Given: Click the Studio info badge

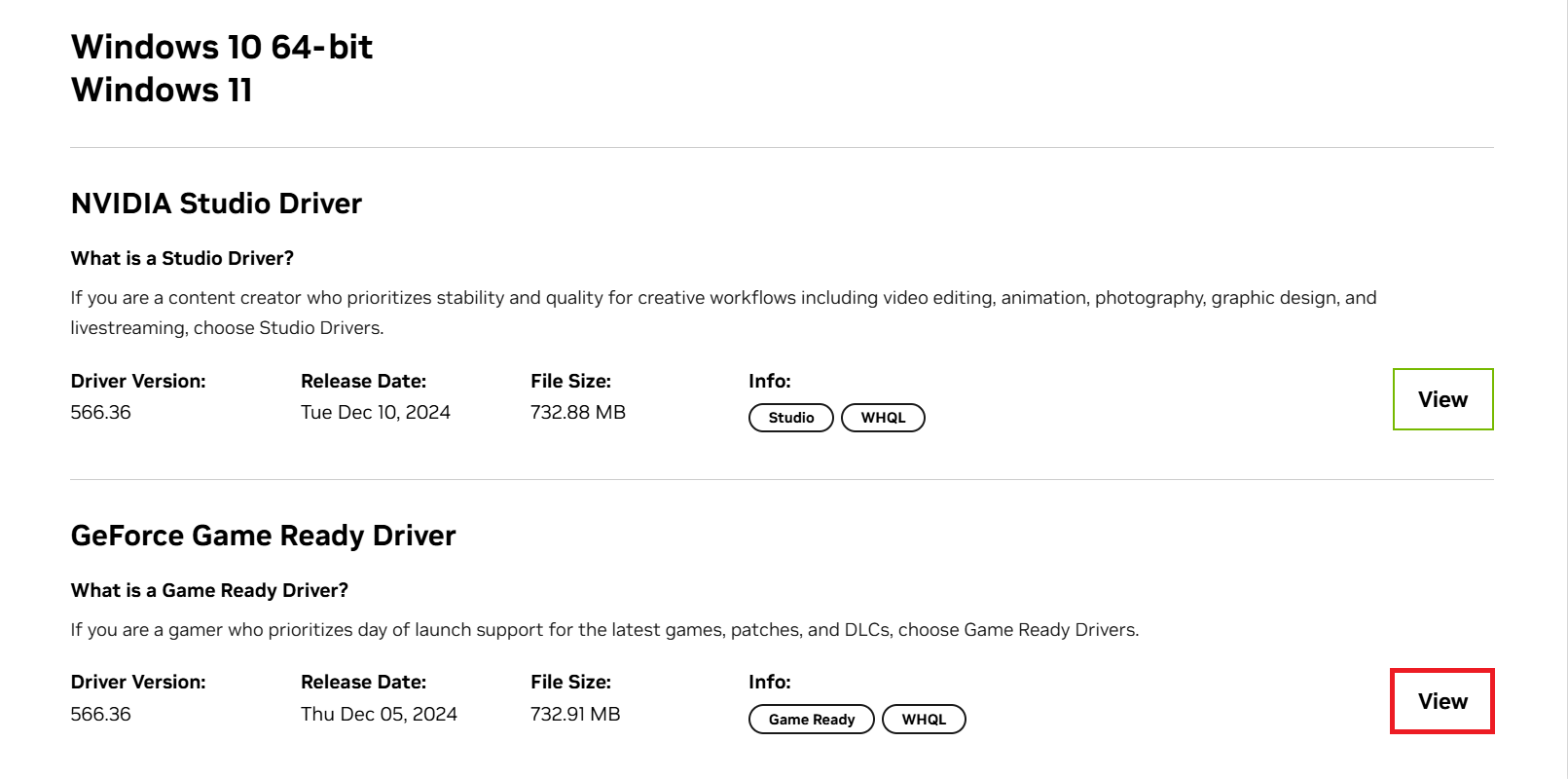Looking at the screenshot, I should click(790, 418).
